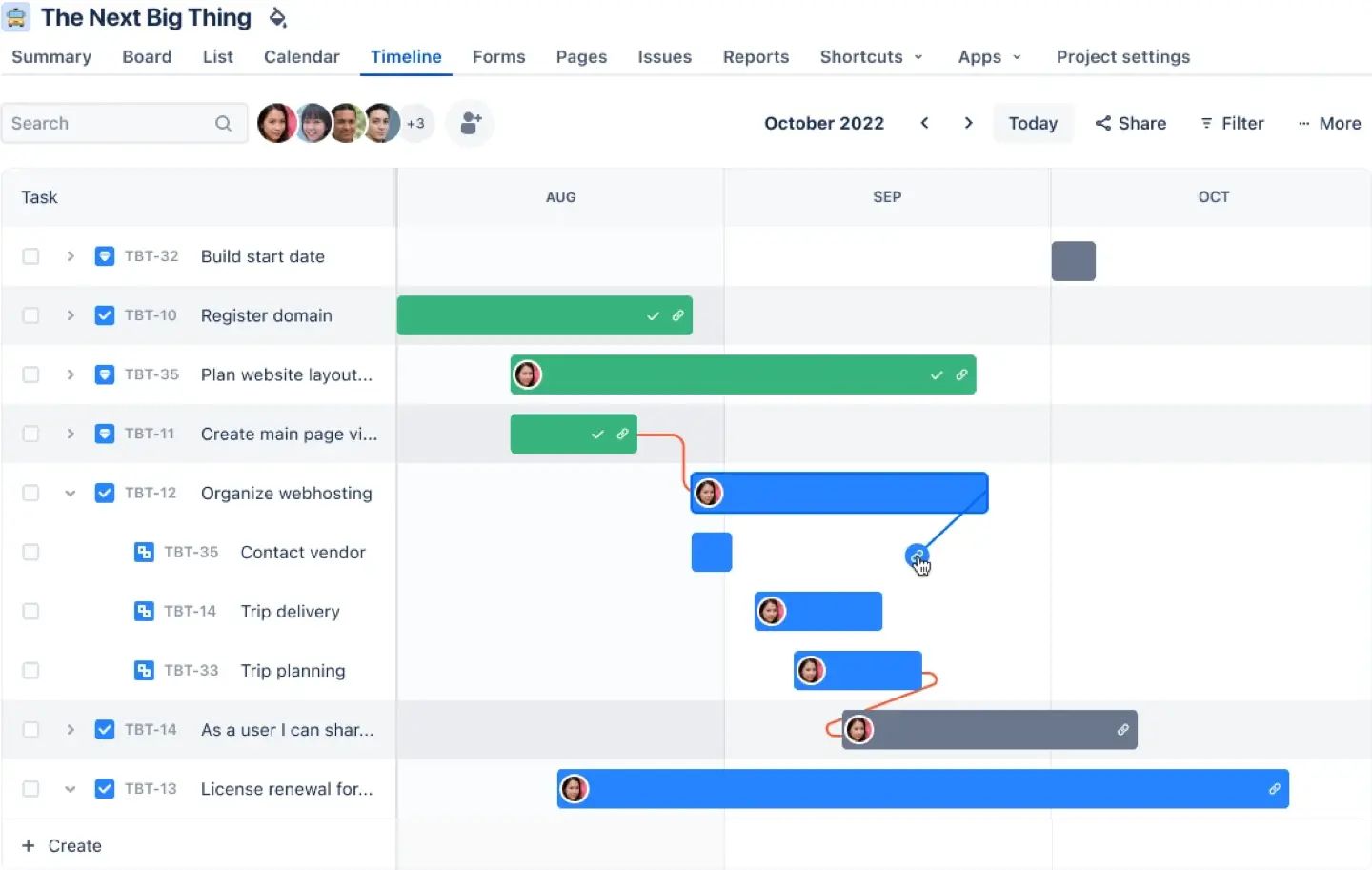
Task: Click the next month navigation arrow
Action: (x=968, y=123)
